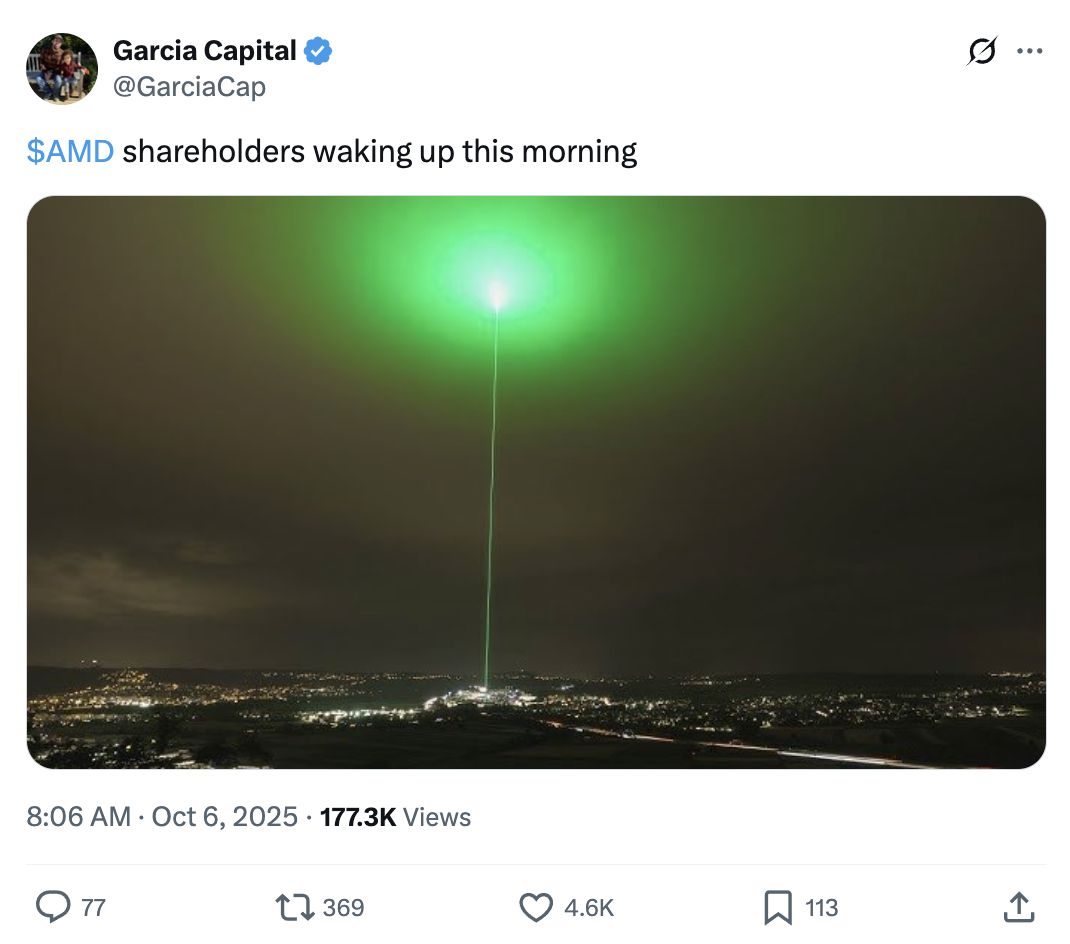Open the three-dot more options menu

click(x=1029, y=51)
